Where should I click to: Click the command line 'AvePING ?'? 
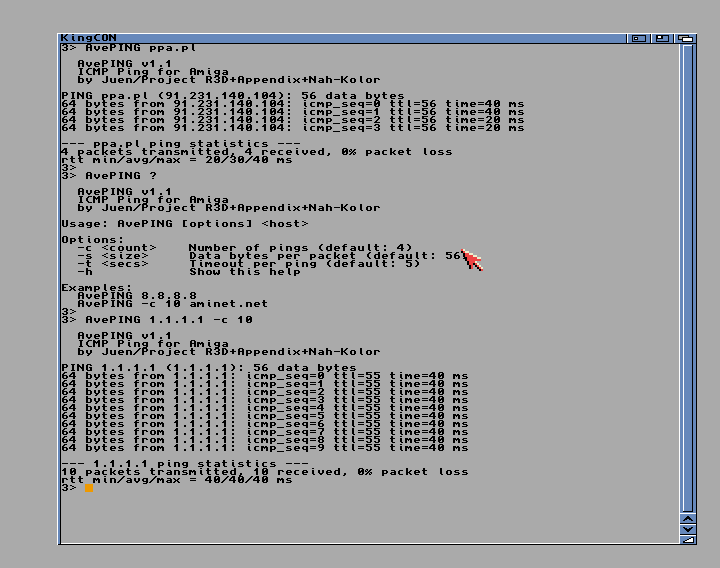121,176
